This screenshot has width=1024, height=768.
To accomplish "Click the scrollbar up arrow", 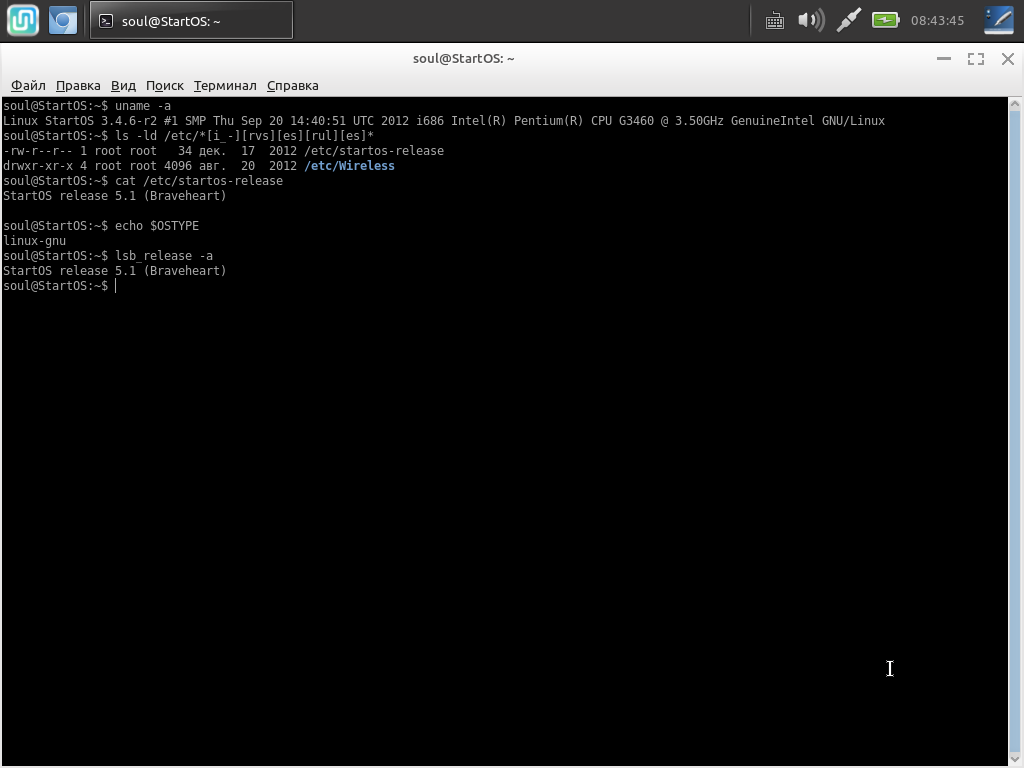I will [1015, 103].
